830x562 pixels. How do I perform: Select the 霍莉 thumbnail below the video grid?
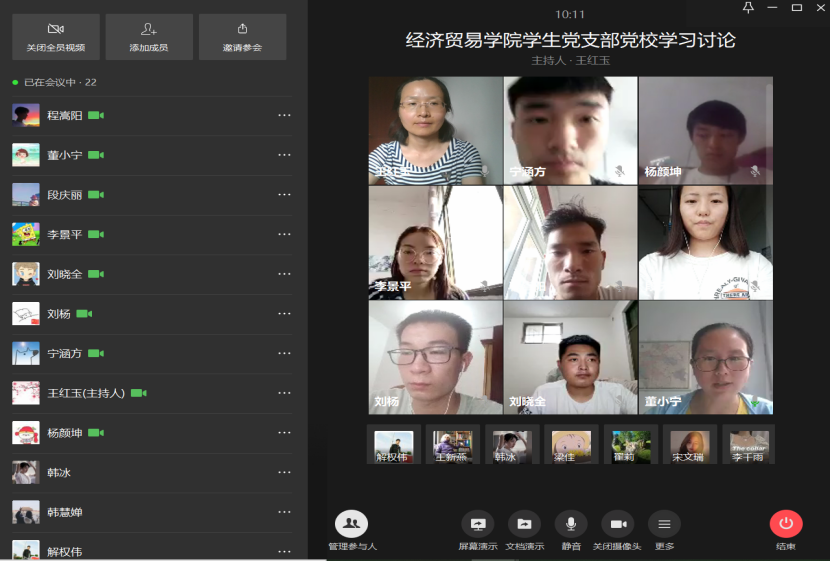[x=630, y=447]
